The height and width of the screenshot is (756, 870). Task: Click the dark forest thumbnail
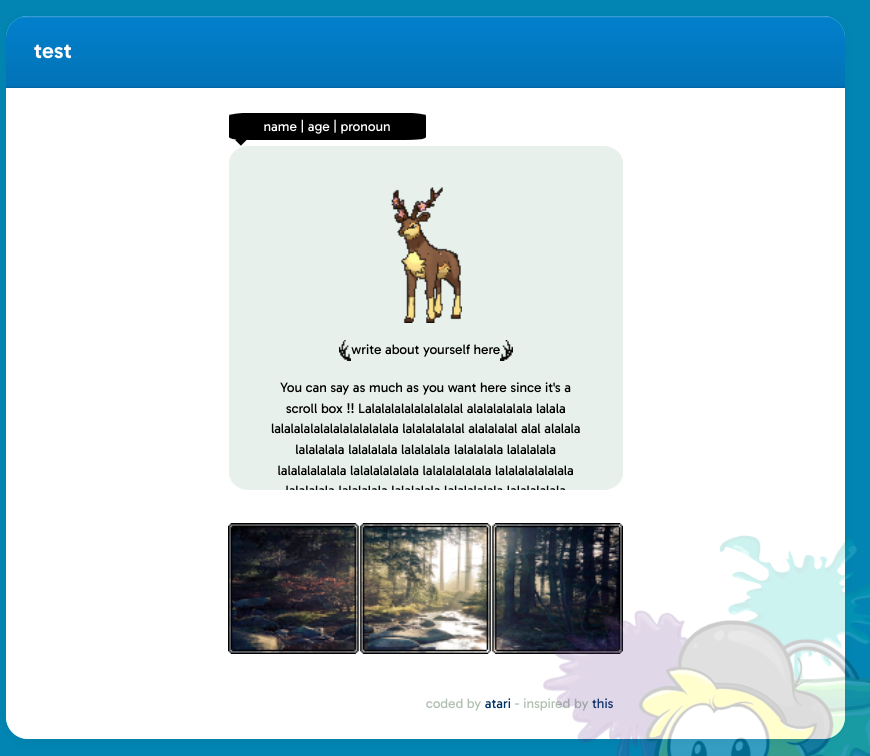point(557,588)
